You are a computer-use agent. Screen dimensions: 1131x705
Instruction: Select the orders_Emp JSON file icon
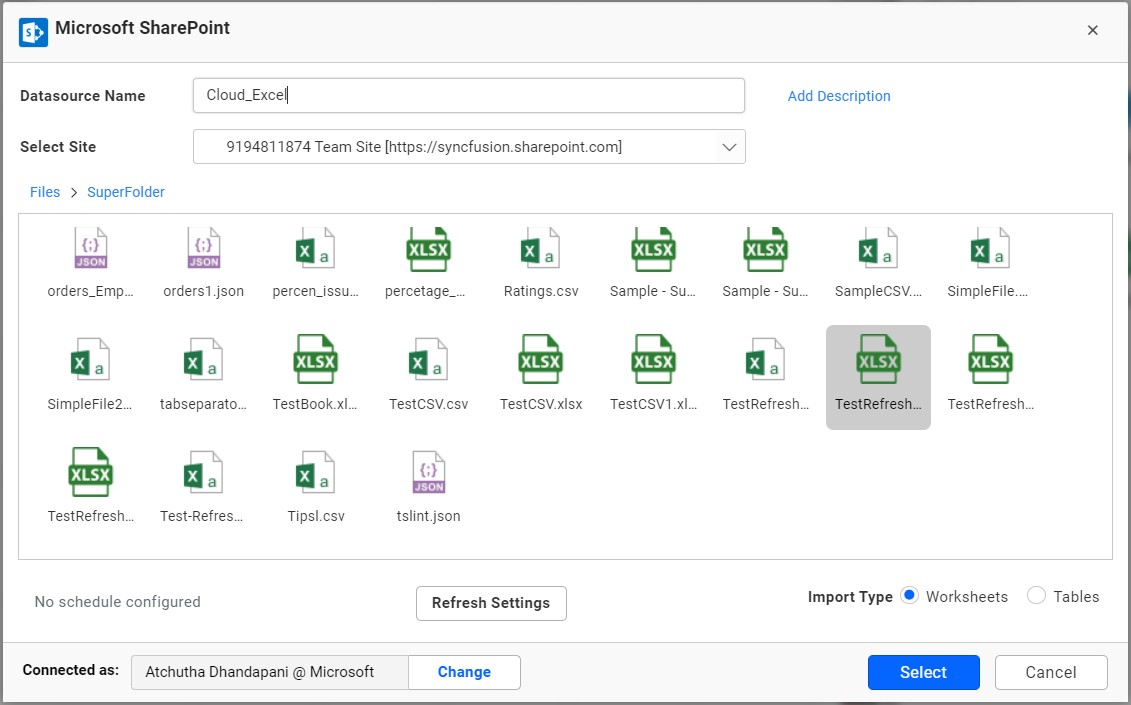91,248
